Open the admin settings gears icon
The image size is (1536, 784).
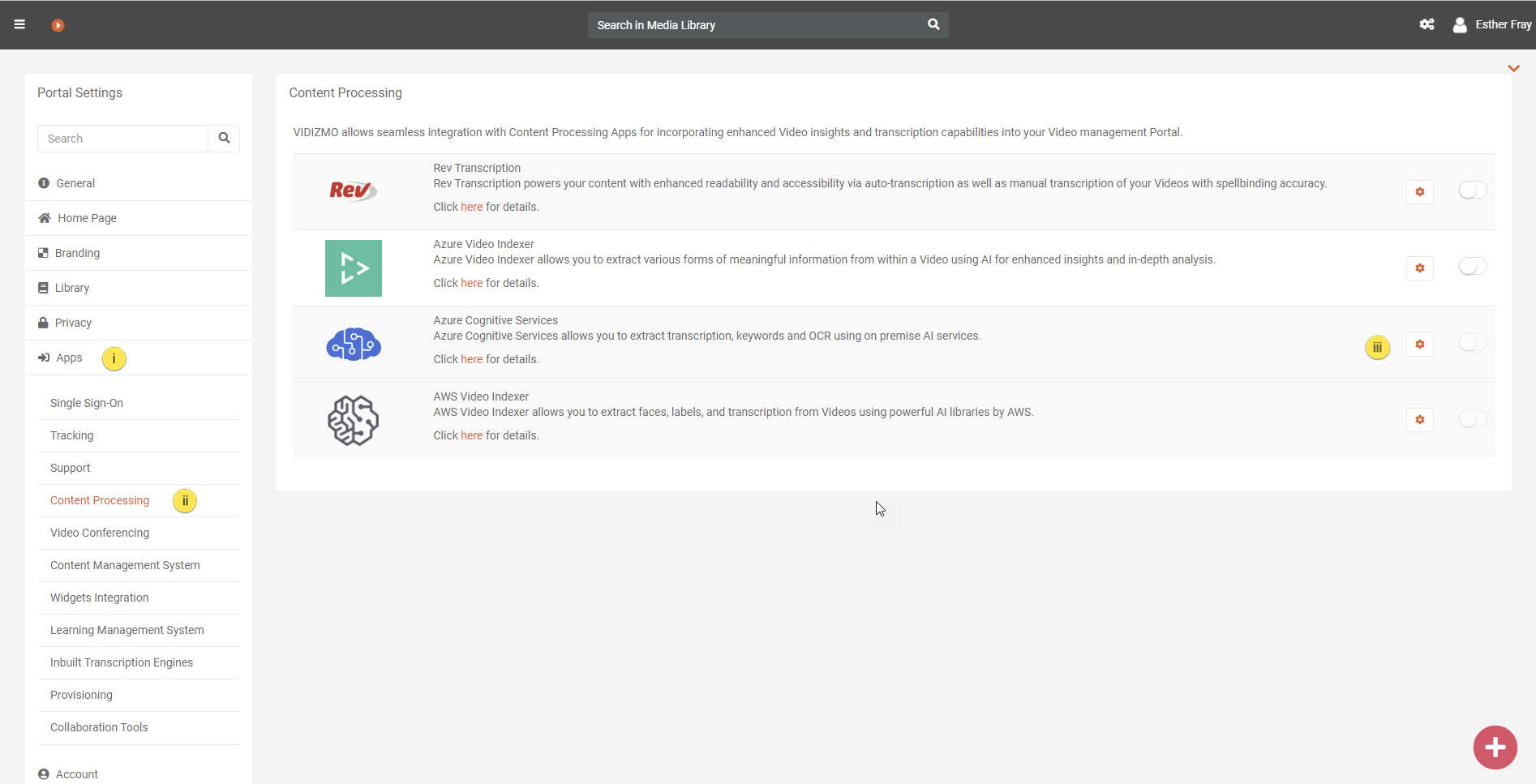1427,24
